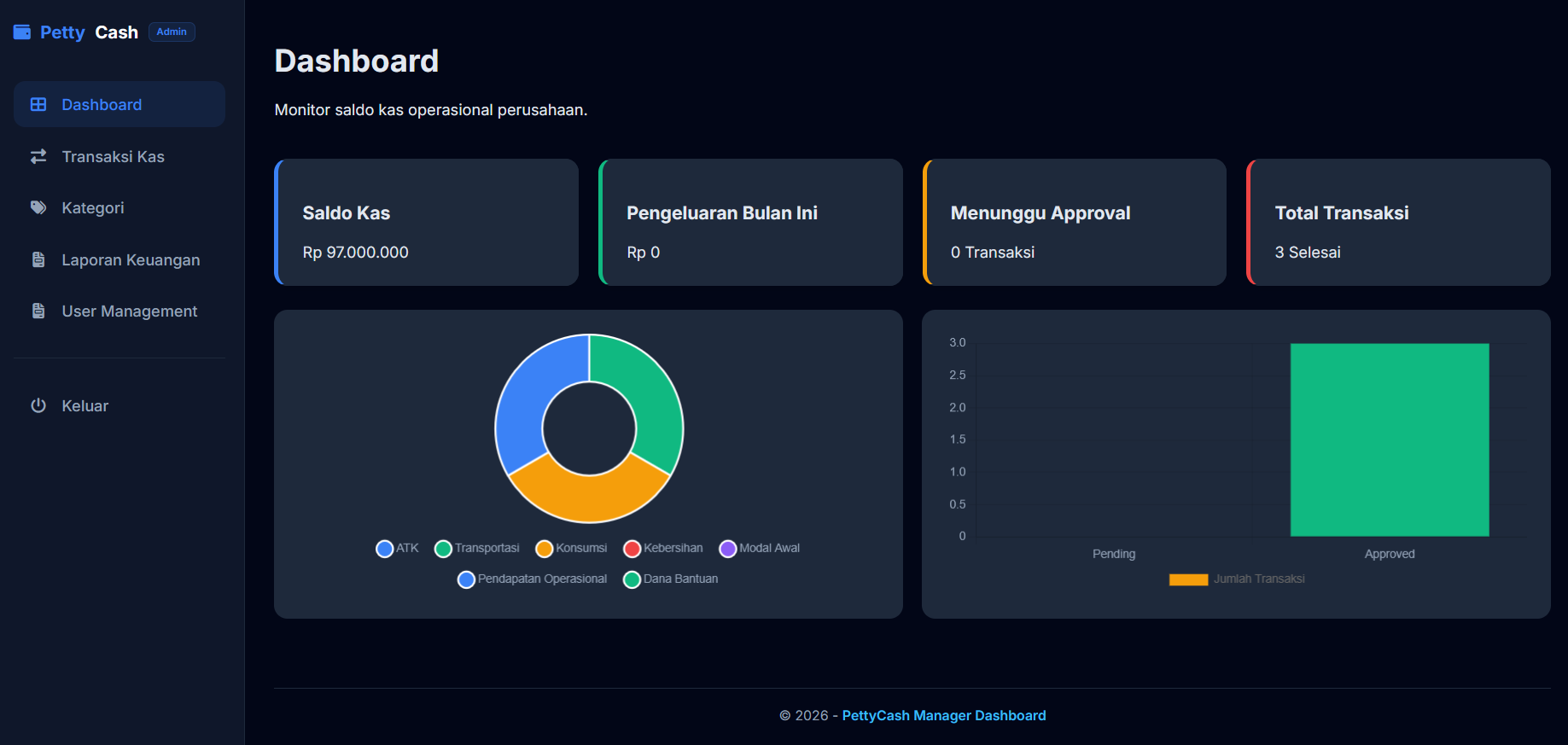Open the User Management section
The width and height of the screenshot is (1568, 745).
(x=119, y=311)
